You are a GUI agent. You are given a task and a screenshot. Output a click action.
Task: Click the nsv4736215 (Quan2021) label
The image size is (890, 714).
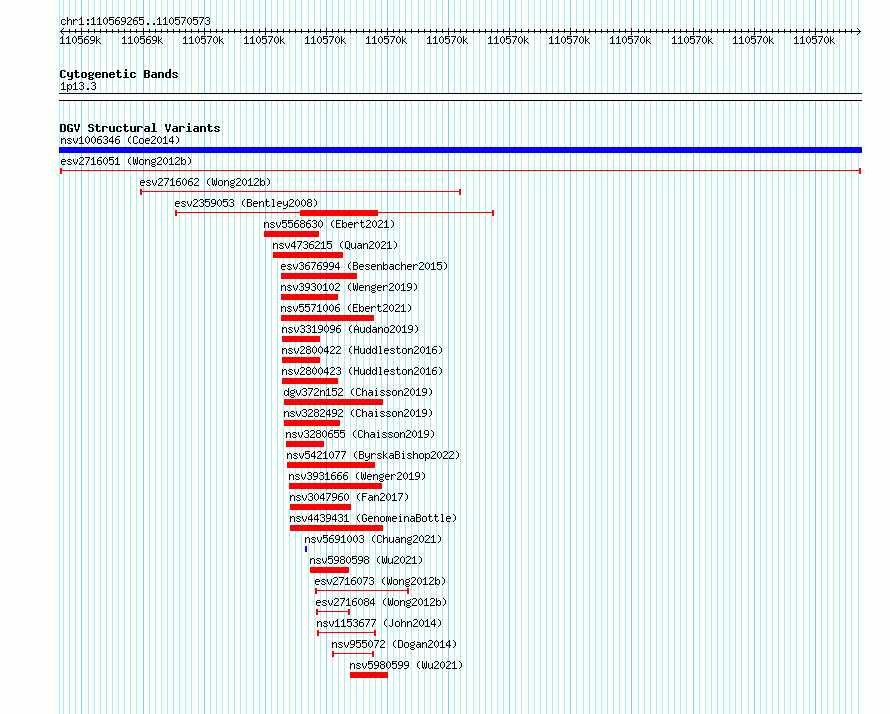(335, 245)
